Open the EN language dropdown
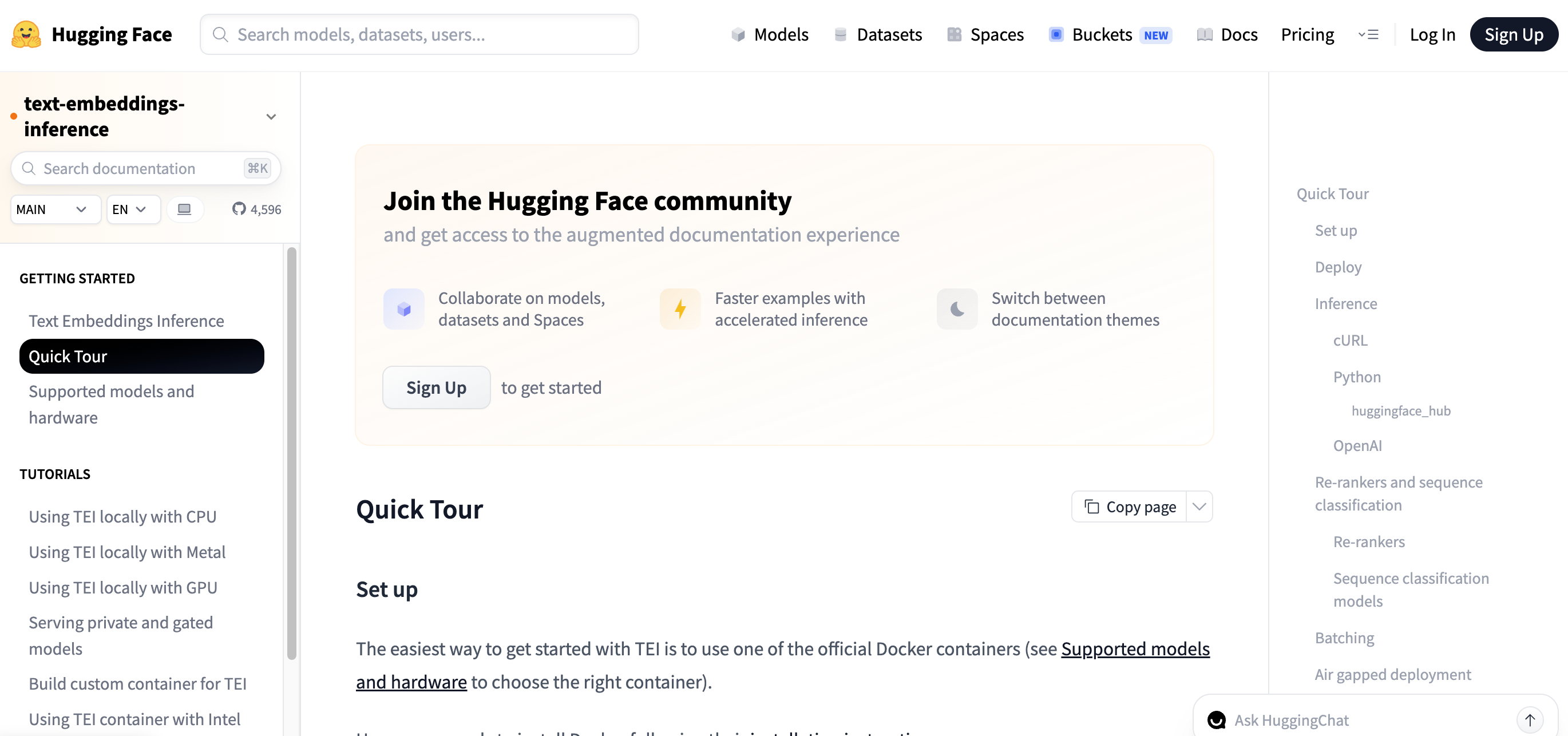Screen dimensions: 1568x736 pos(133,209)
